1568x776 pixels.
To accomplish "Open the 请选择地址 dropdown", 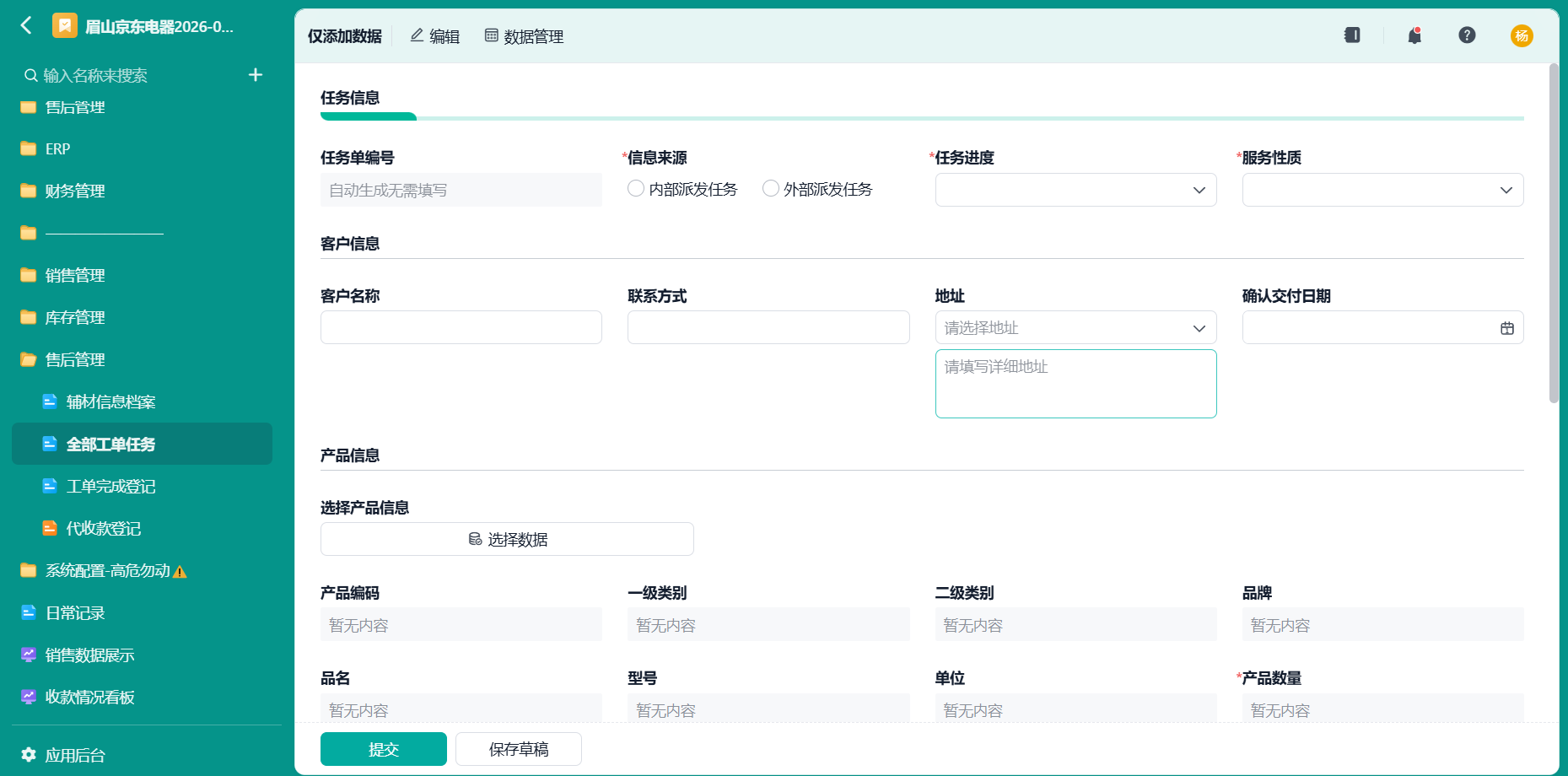I will click(1075, 327).
